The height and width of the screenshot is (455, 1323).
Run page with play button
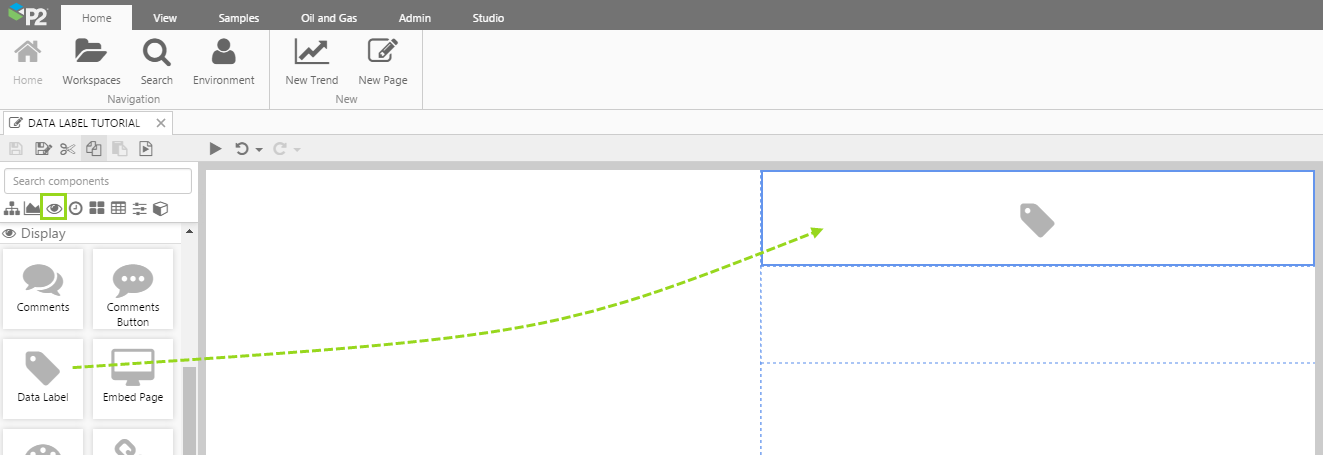(x=215, y=149)
